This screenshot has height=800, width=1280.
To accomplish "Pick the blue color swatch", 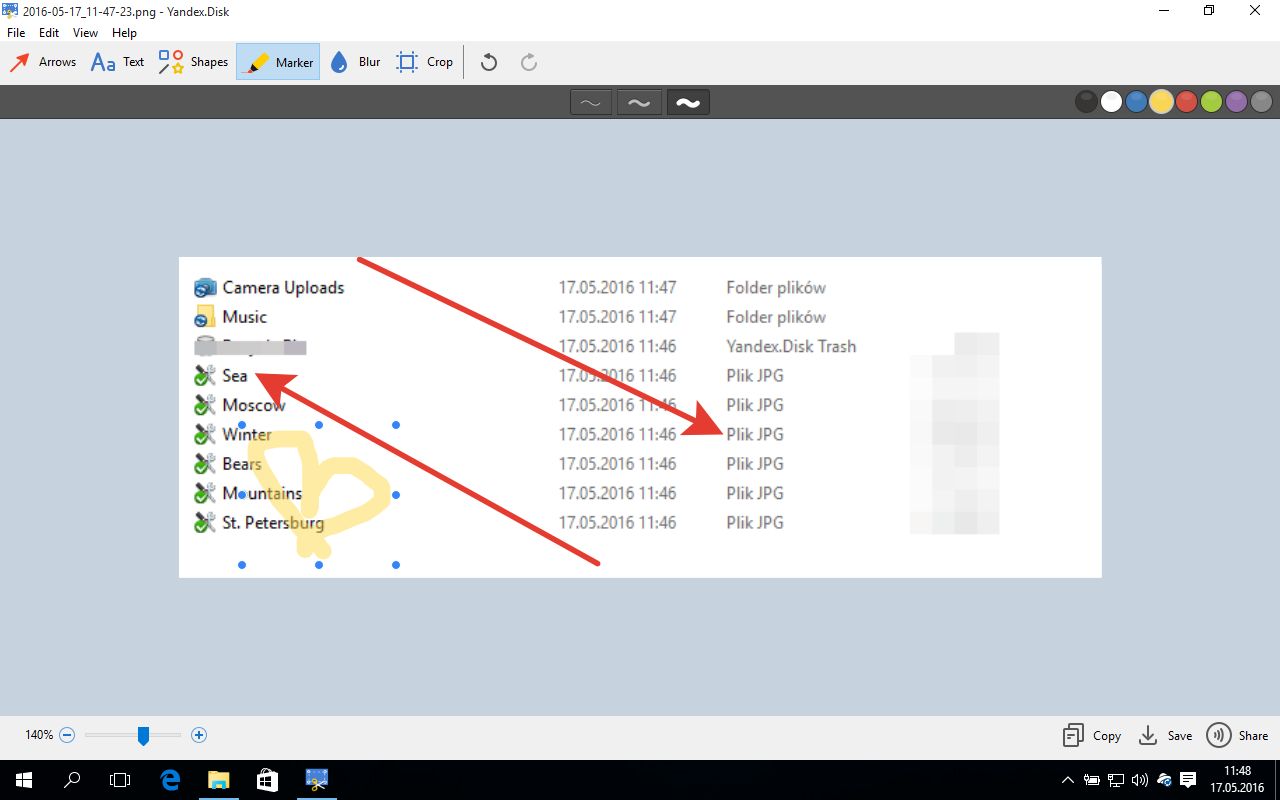I will [1136, 102].
